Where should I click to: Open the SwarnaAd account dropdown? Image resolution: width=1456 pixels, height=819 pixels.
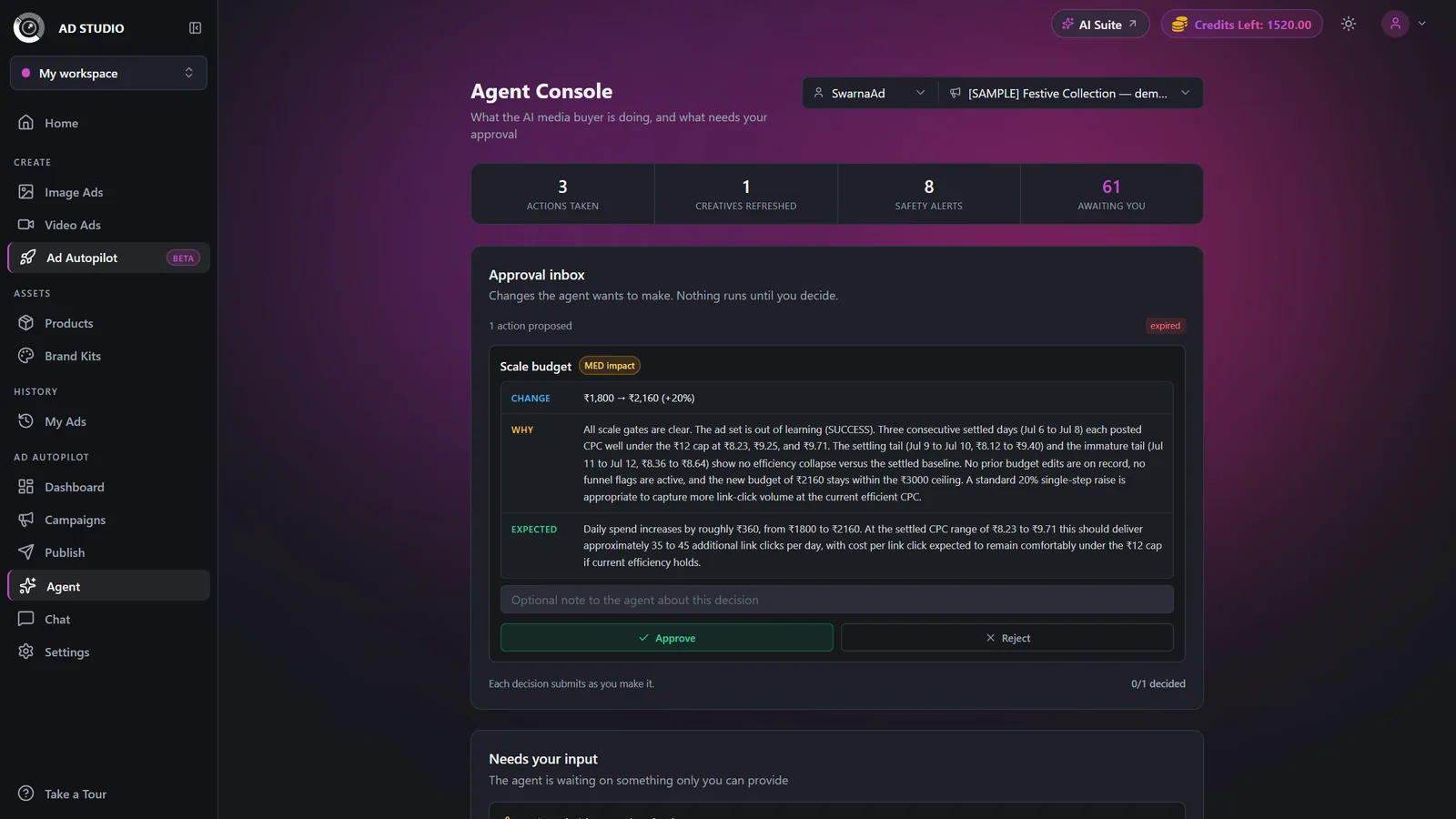coord(869,93)
